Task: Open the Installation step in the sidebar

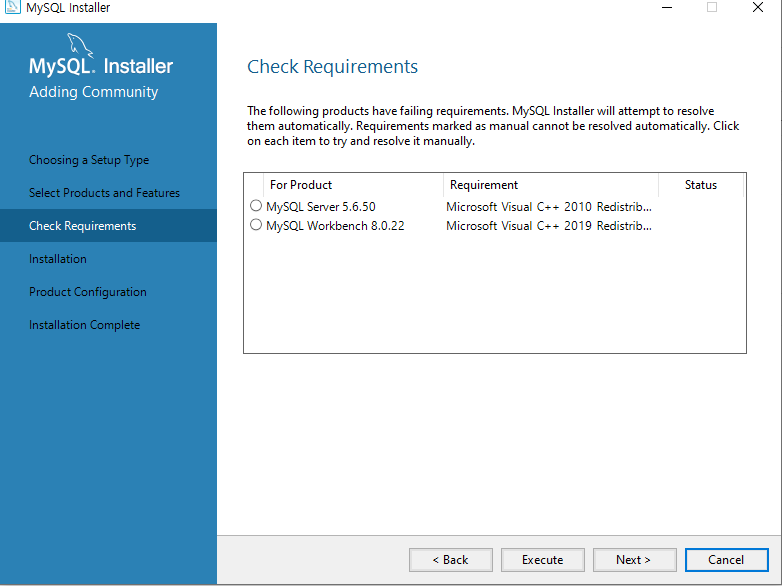Action: 58,259
